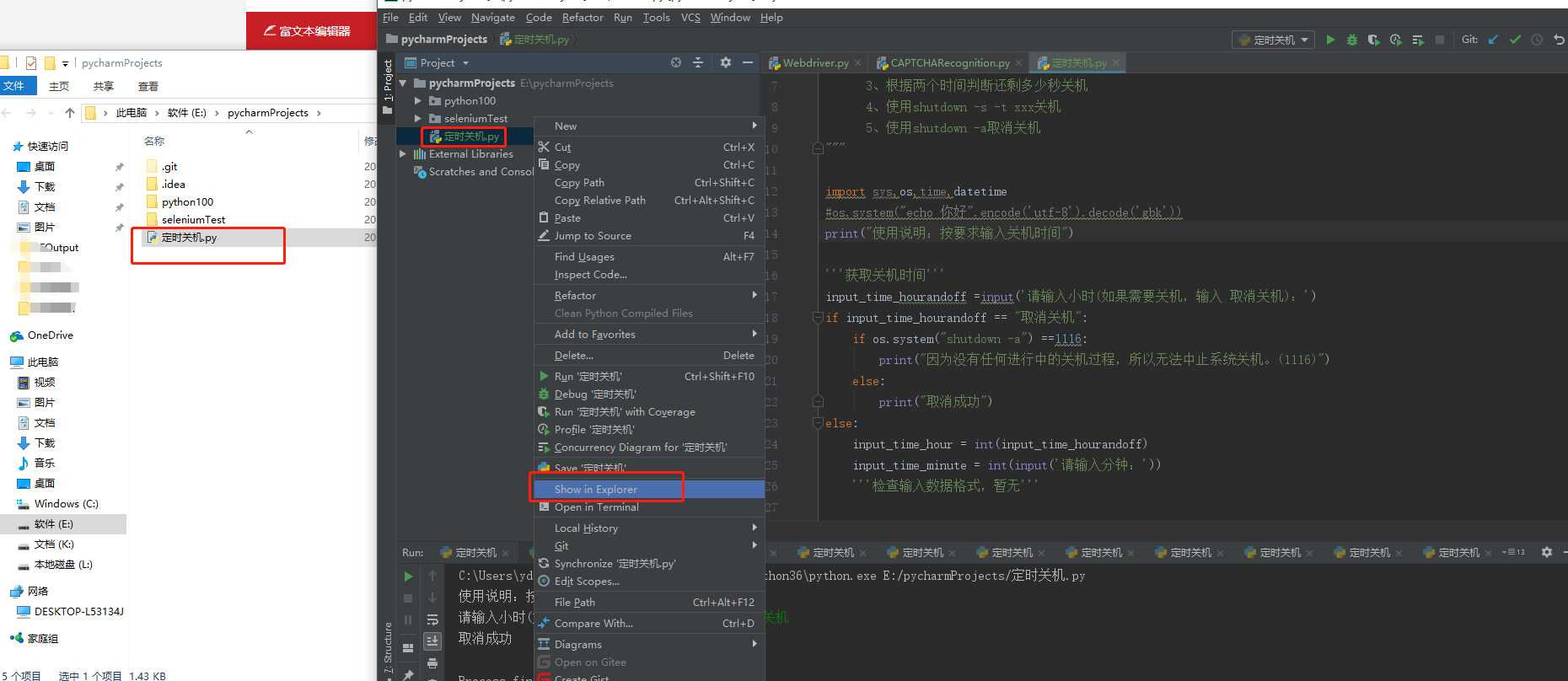Image resolution: width=1568 pixels, height=681 pixels.
Task: Open the 定时关机 run configuration dropdown
Action: (x=1274, y=40)
